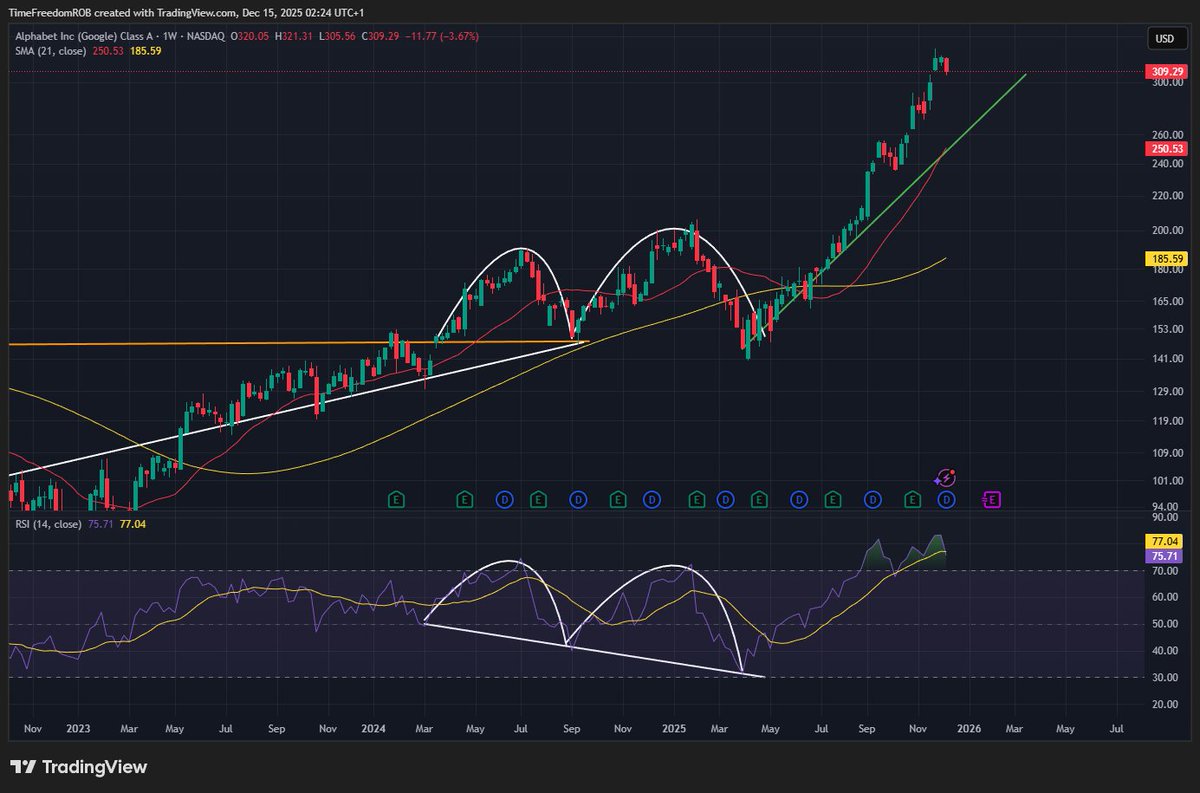Open the April 2024 earnings marker
This screenshot has width=1200, height=793.
click(x=464, y=498)
